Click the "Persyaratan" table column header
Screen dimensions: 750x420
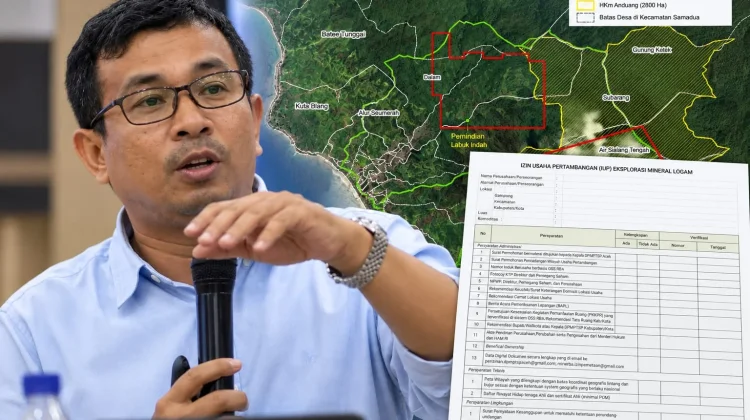pos(551,236)
